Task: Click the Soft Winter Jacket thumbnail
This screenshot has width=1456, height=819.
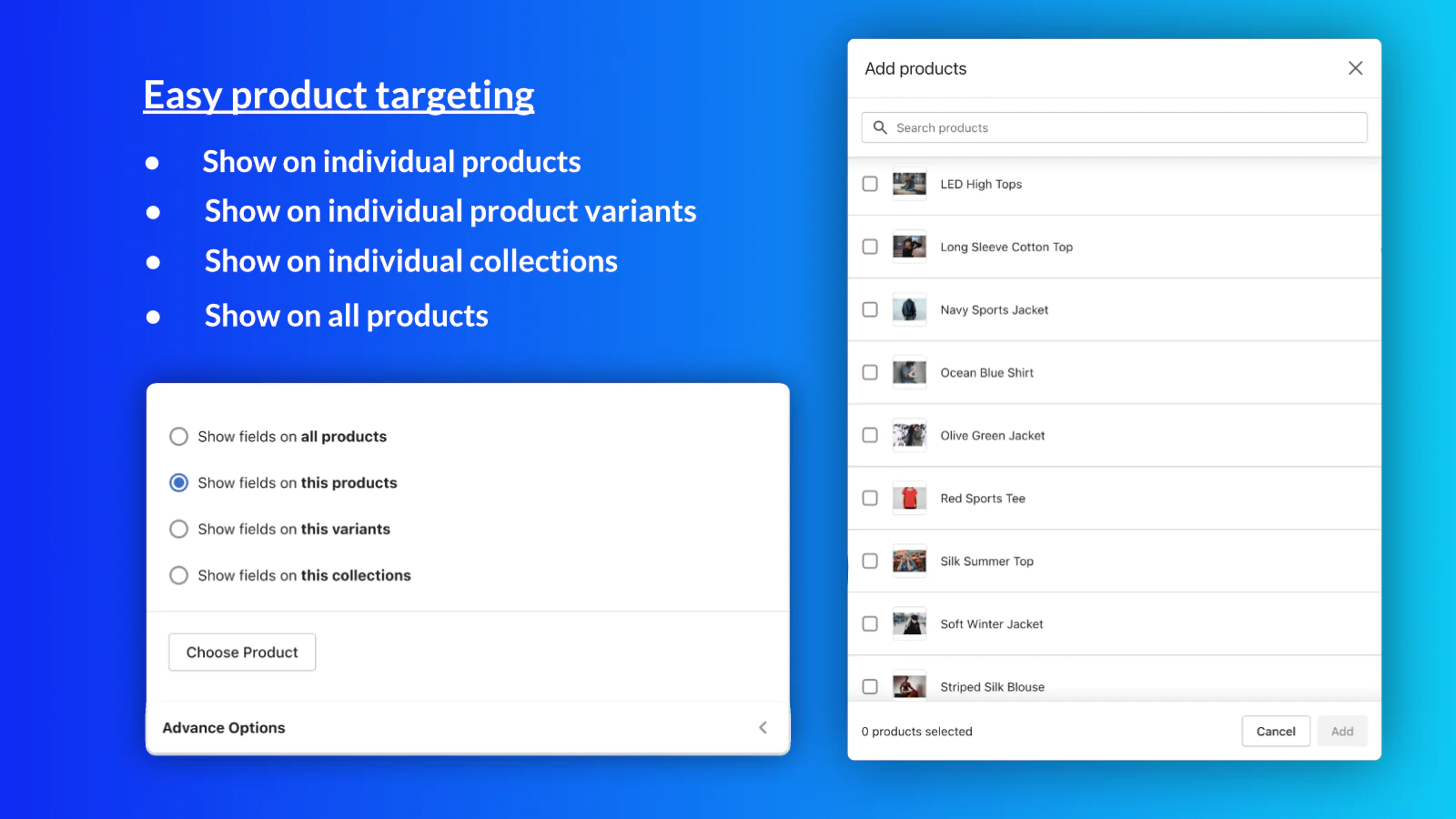Action: pos(909,623)
